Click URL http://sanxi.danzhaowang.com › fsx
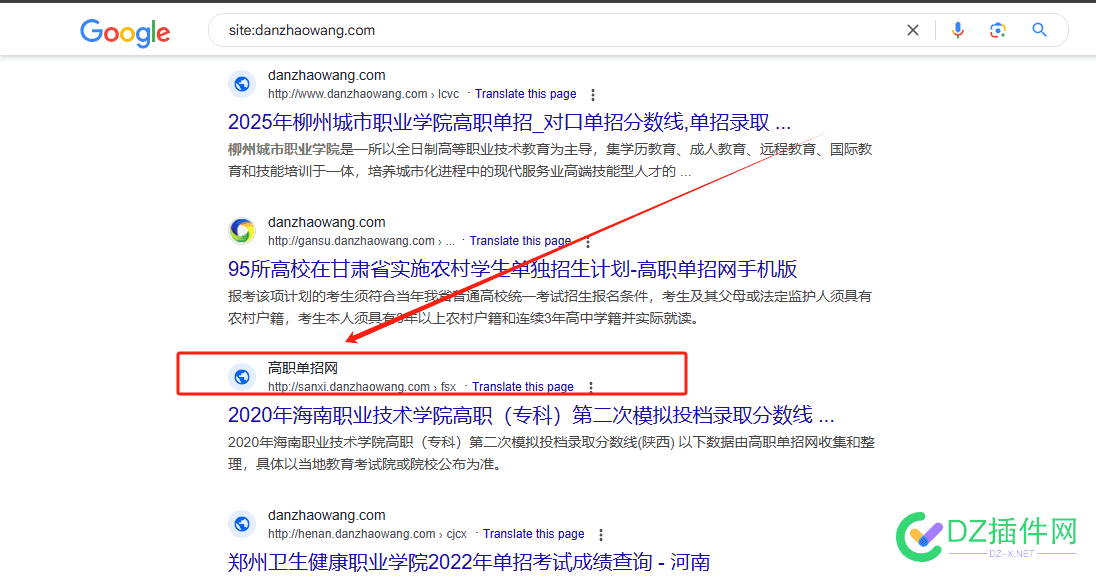 point(362,387)
